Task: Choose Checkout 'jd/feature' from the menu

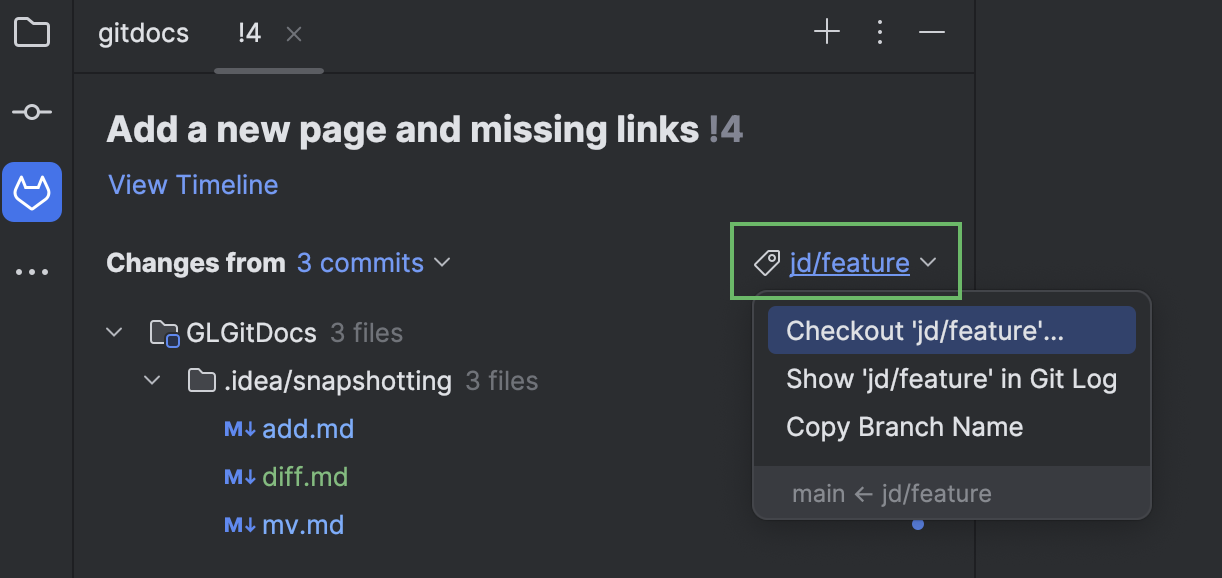Action: click(x=951, y=330)
